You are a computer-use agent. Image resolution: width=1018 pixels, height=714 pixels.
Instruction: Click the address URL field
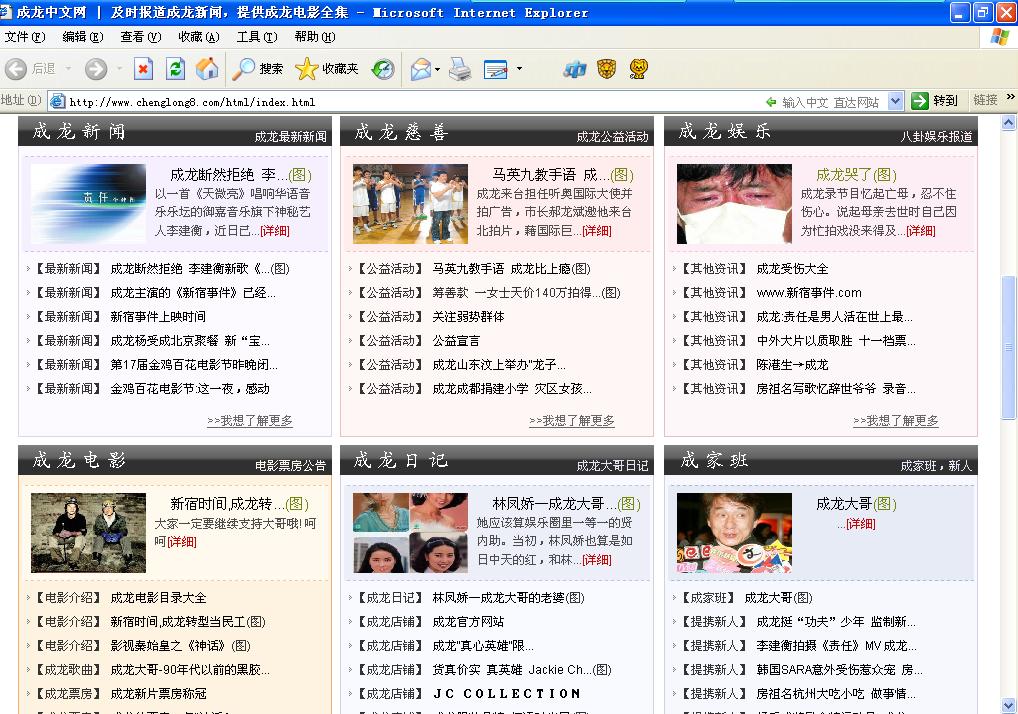[416, 102]
